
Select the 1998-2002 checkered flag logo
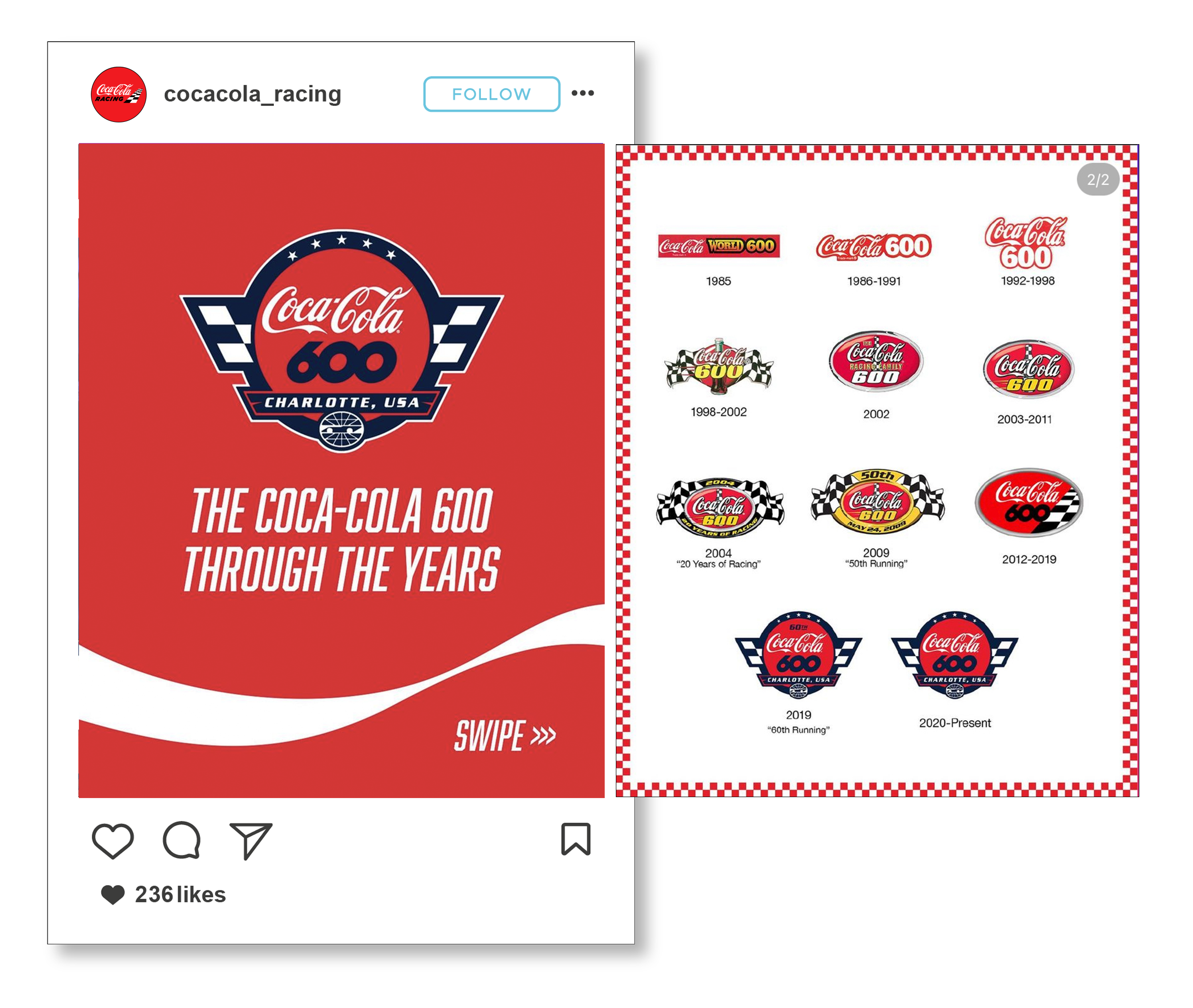click(x=718, y=366)
